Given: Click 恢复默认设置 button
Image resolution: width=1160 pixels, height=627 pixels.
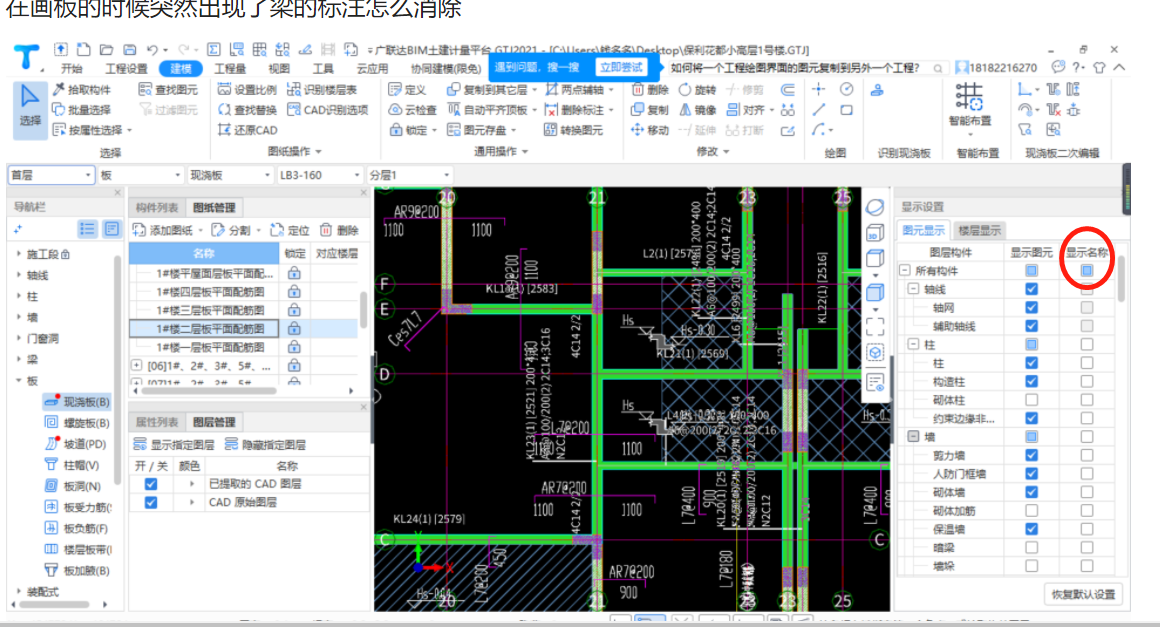Looking at the screenshot, I should pyautogui.click(x=1084, y=594).
